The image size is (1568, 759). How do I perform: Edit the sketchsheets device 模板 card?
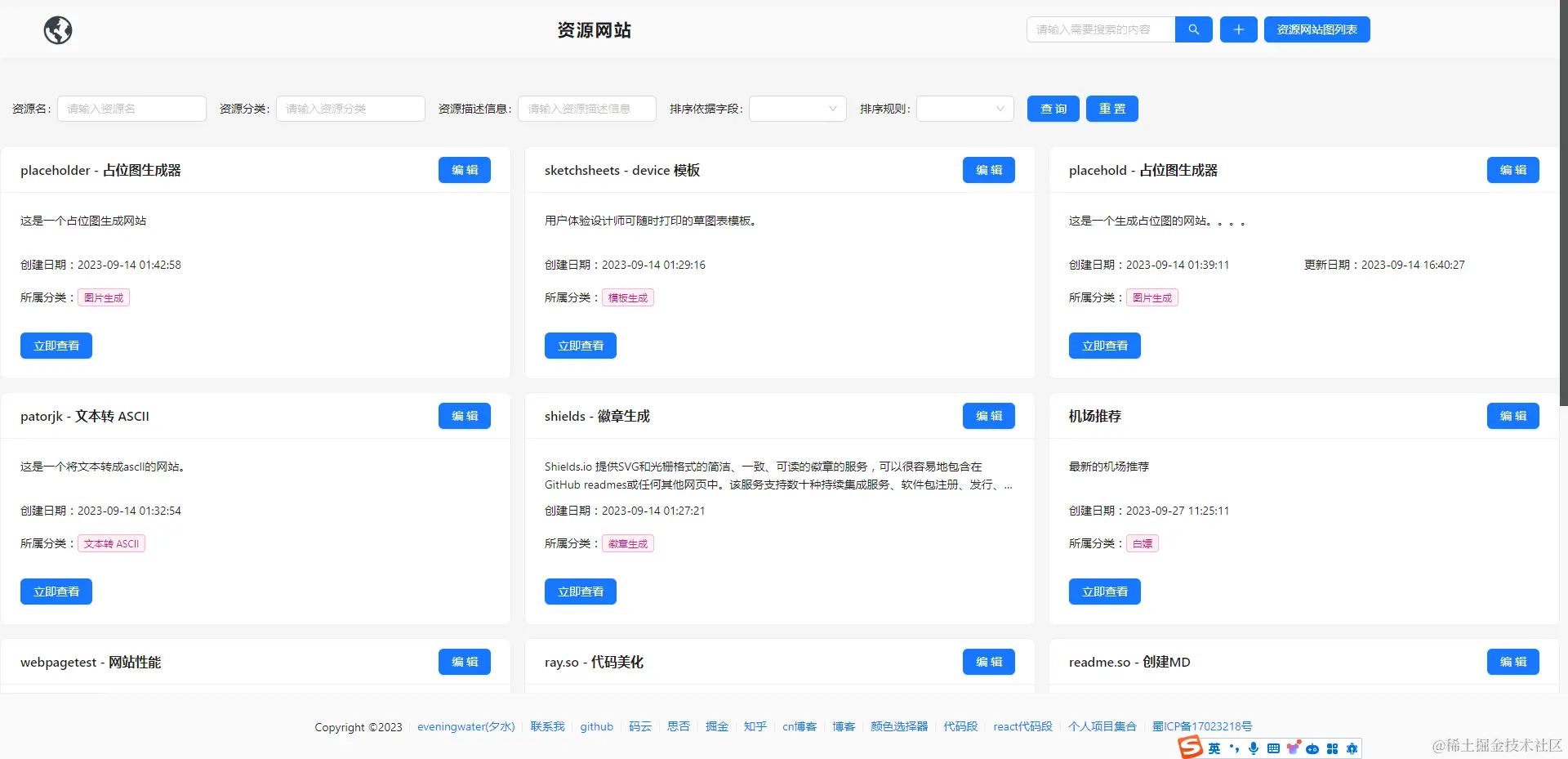tap(989, 170)
